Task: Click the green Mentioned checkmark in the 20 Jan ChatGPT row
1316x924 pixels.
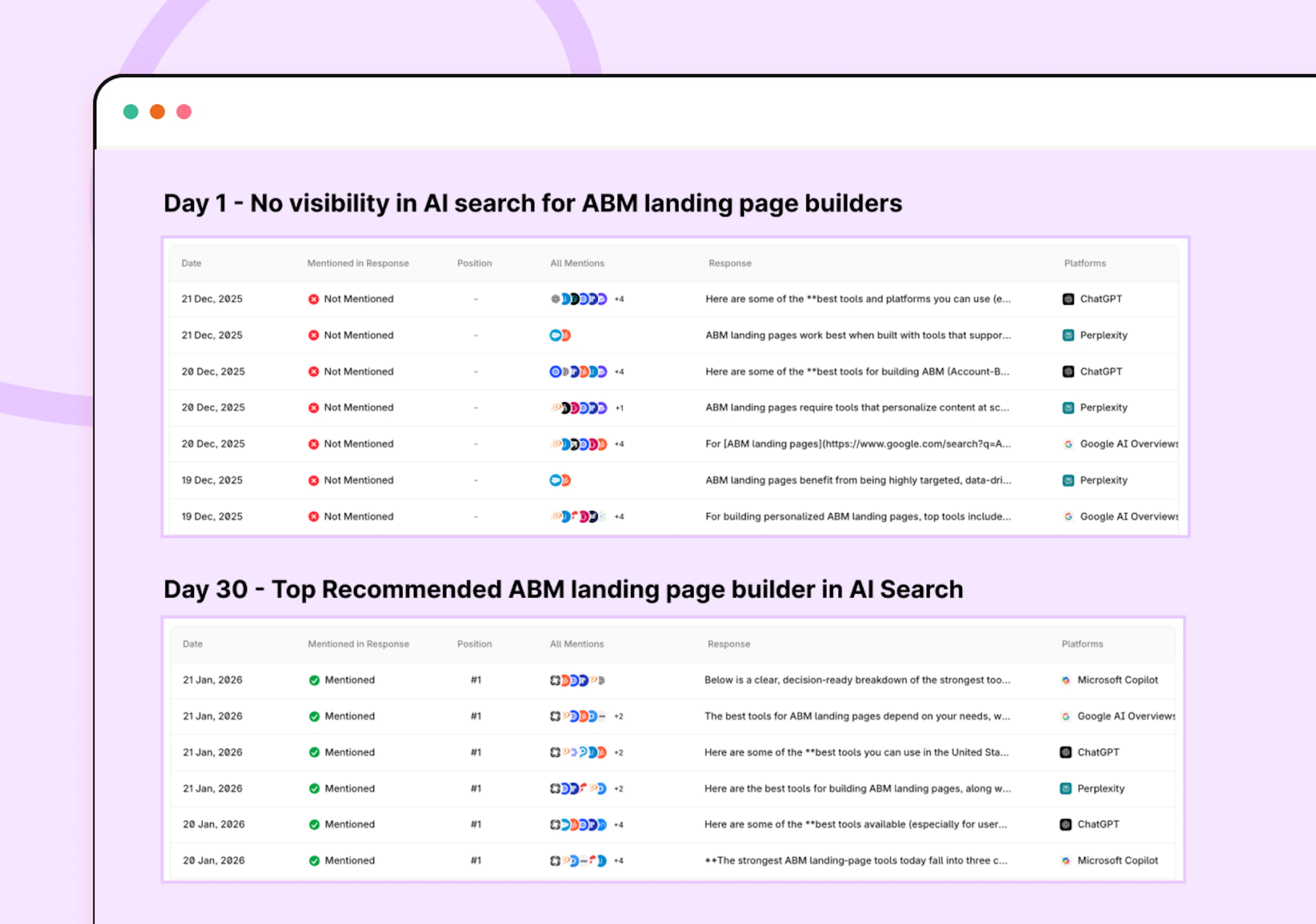Action: coord(314,824)
